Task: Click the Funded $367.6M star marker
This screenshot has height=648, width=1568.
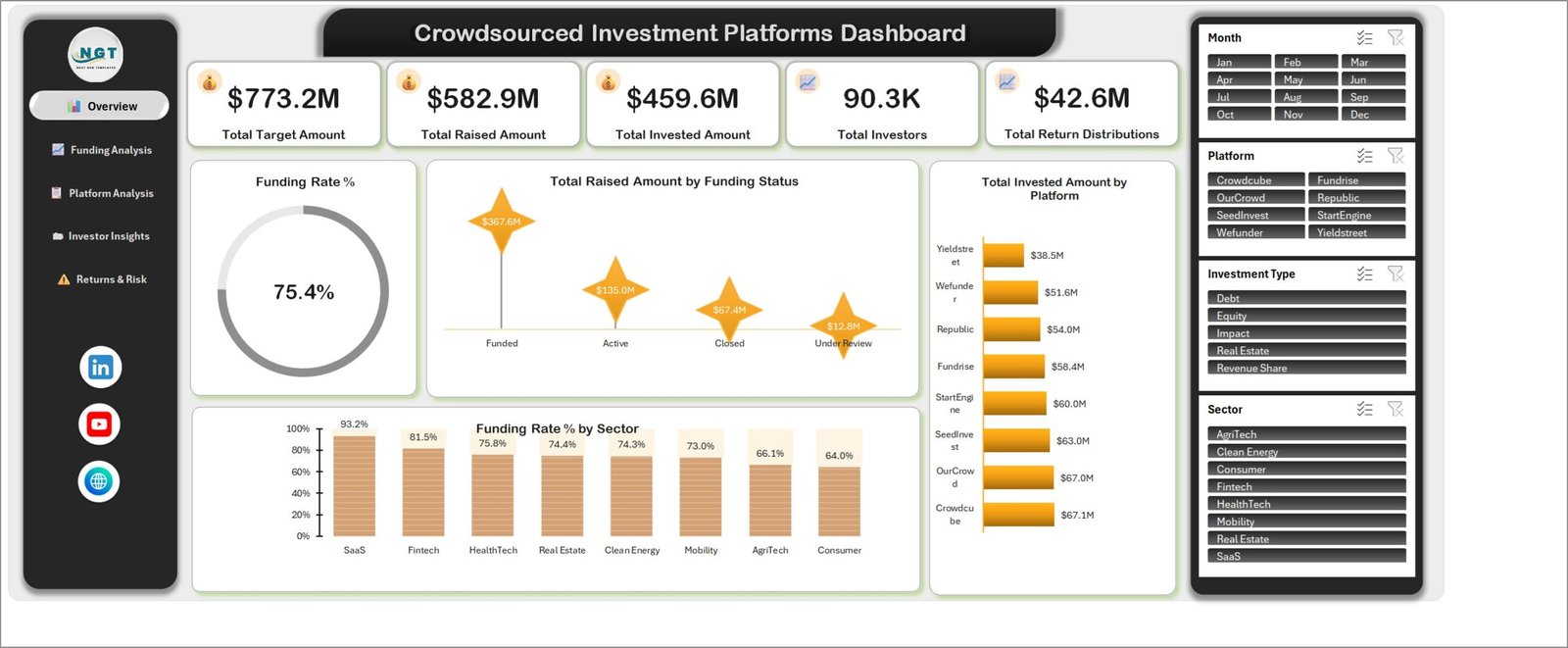Action: click(x=501, y=222)
